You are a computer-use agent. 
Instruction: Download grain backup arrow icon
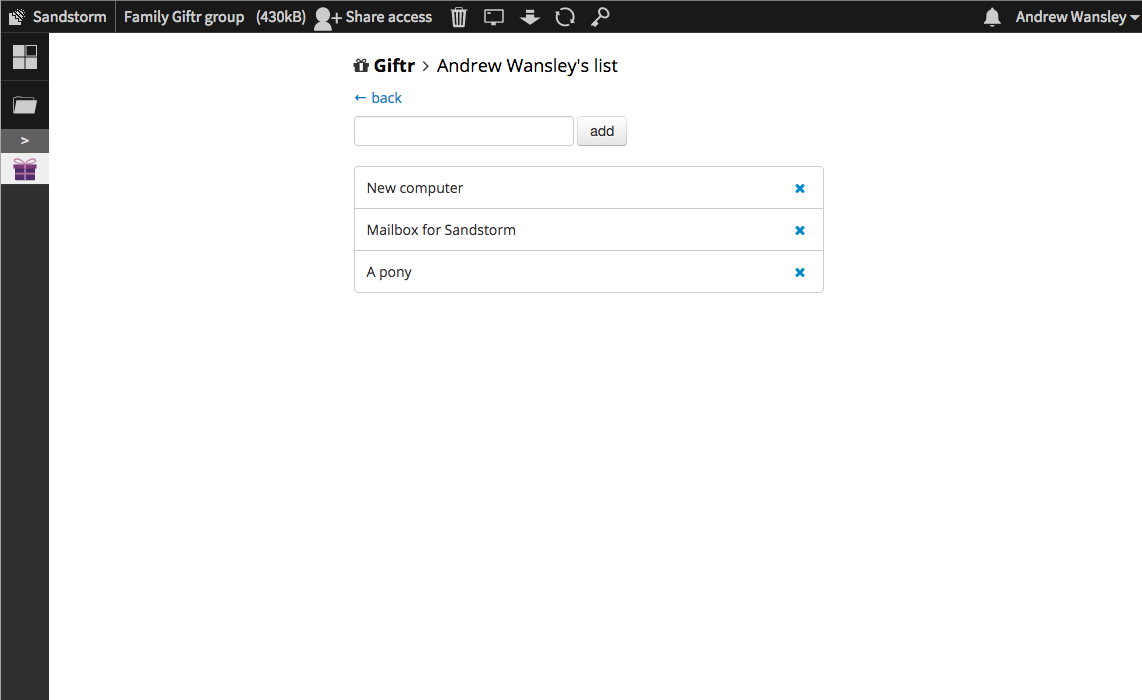point(529,17)
